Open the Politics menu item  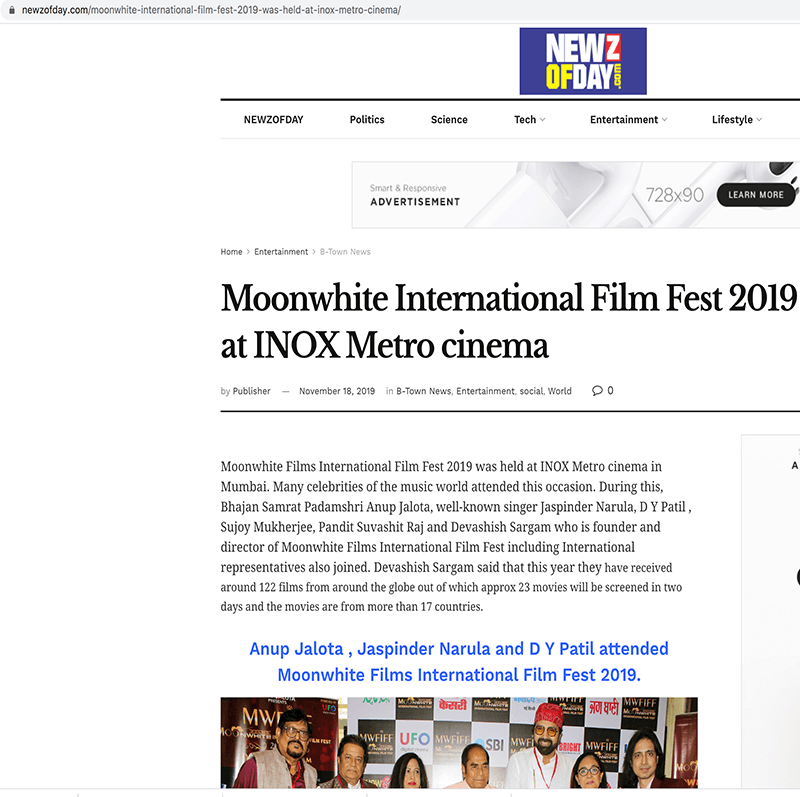[367, 119]
